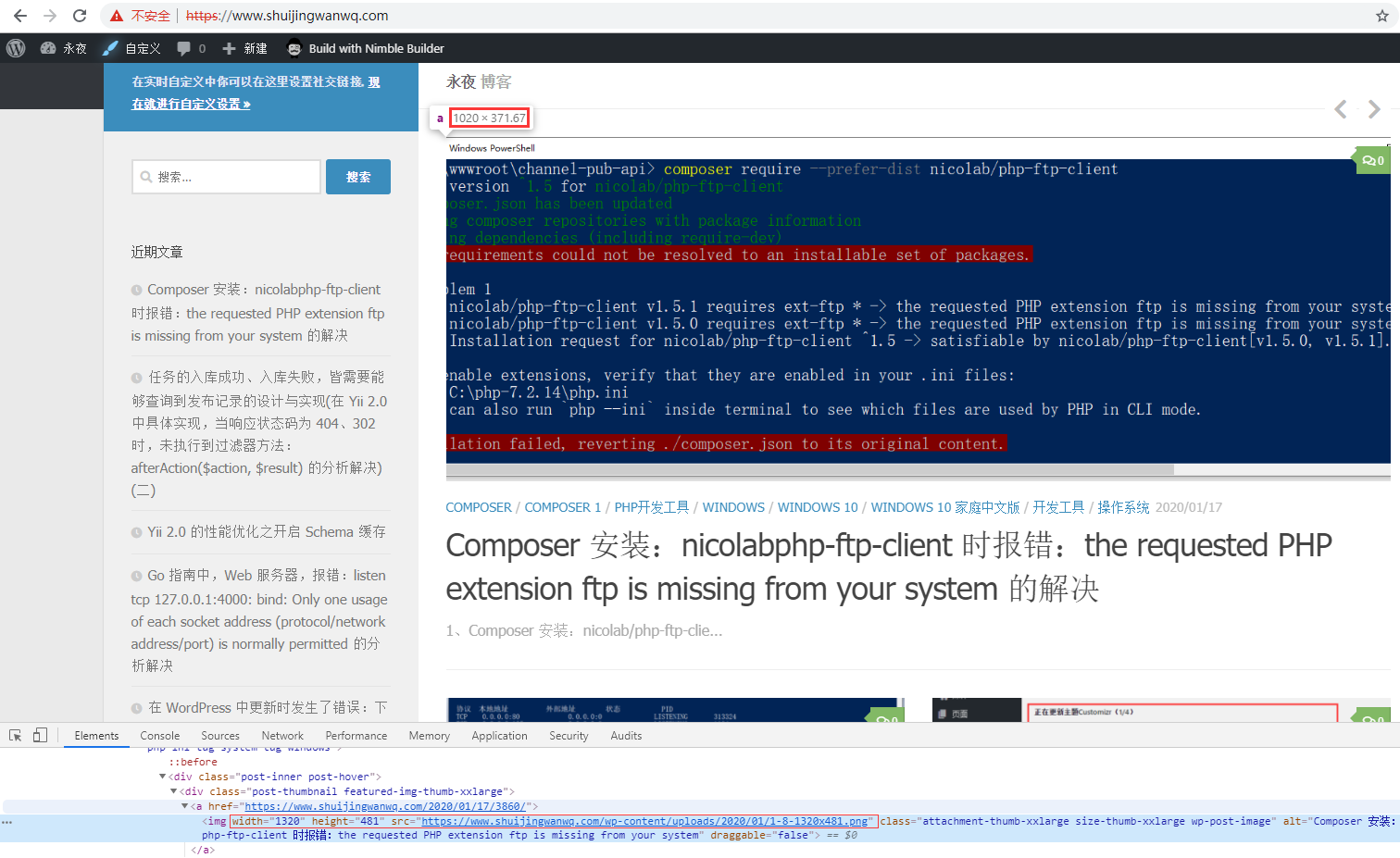Open the Go 指南 listen tcp recent post
The height and width of the screenshot is (858, 1400).
tap(259, 620)
